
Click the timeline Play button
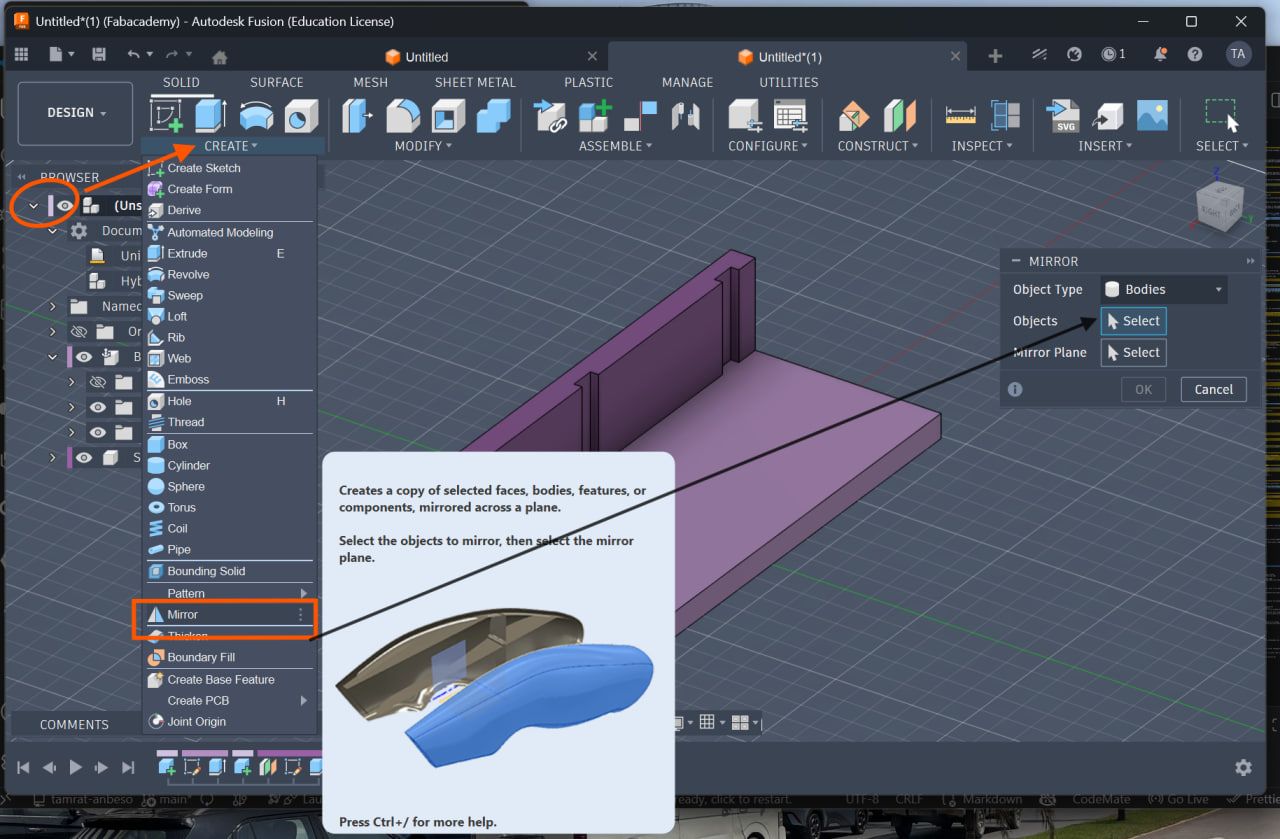click(x=76, y=768)
